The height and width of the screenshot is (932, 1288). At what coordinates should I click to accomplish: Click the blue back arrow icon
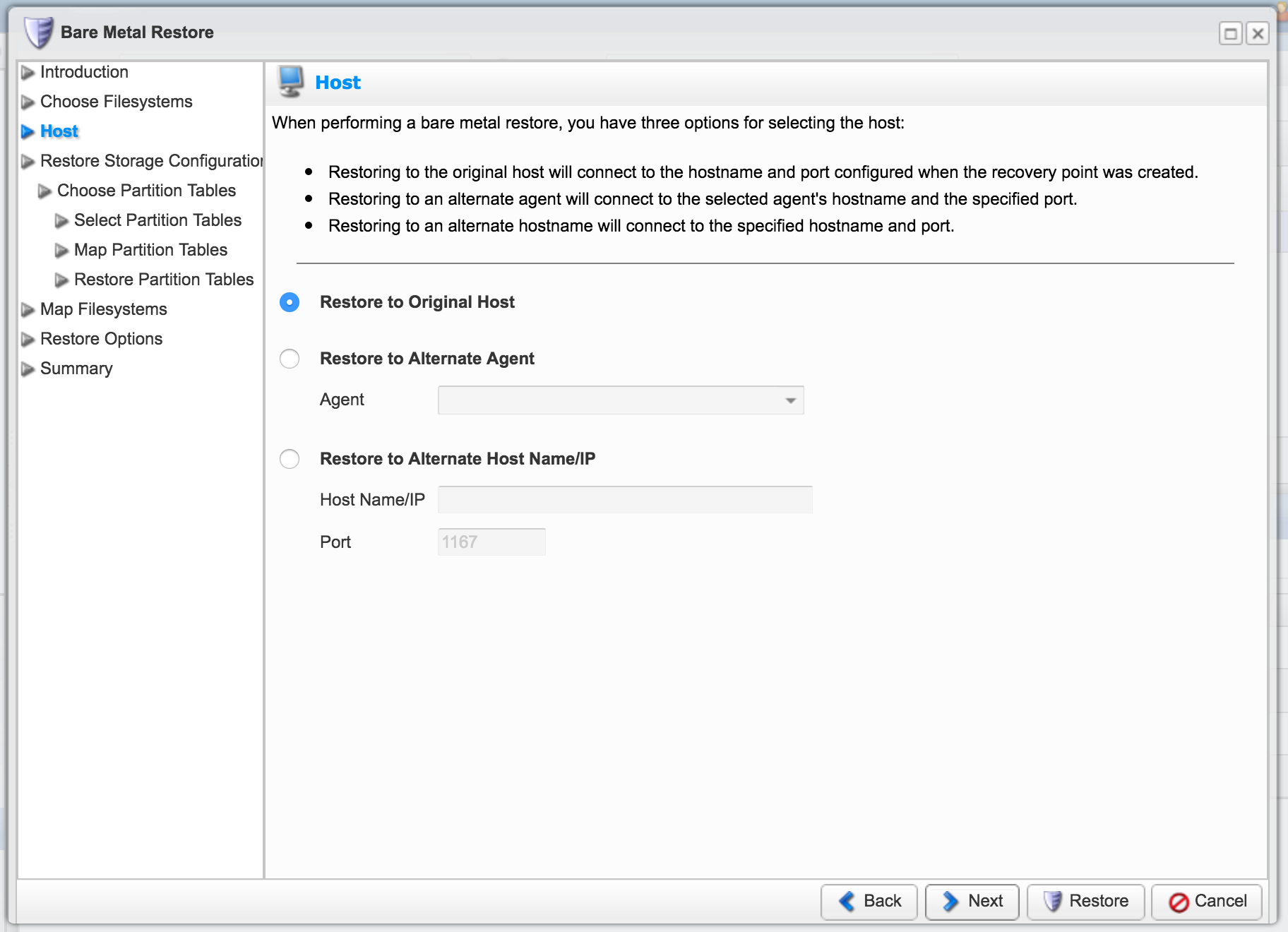[x=847, y=901]
